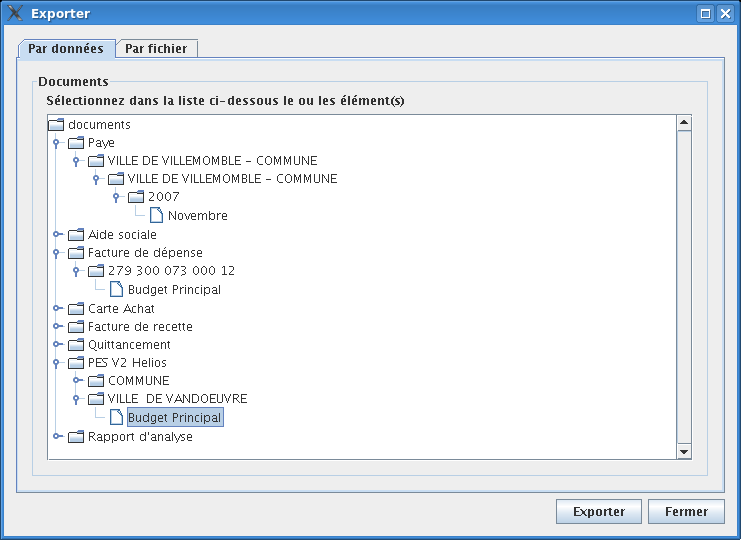Click the scrollbar down arrow
This screenshot has width=741, height=540.
pos(684,451)
